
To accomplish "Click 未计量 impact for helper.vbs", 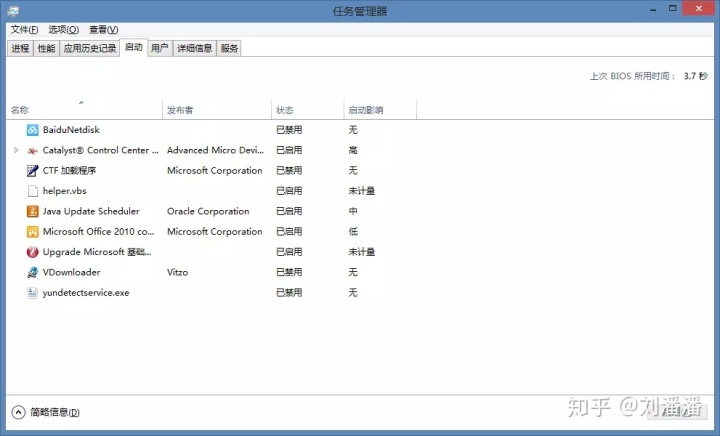I will tap(362, 191).
